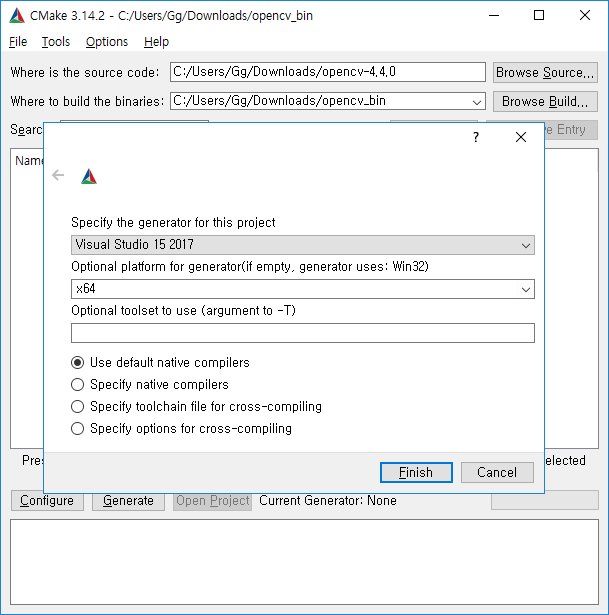
Task: Click the optional toolset input field
Action: pos(303,333)
